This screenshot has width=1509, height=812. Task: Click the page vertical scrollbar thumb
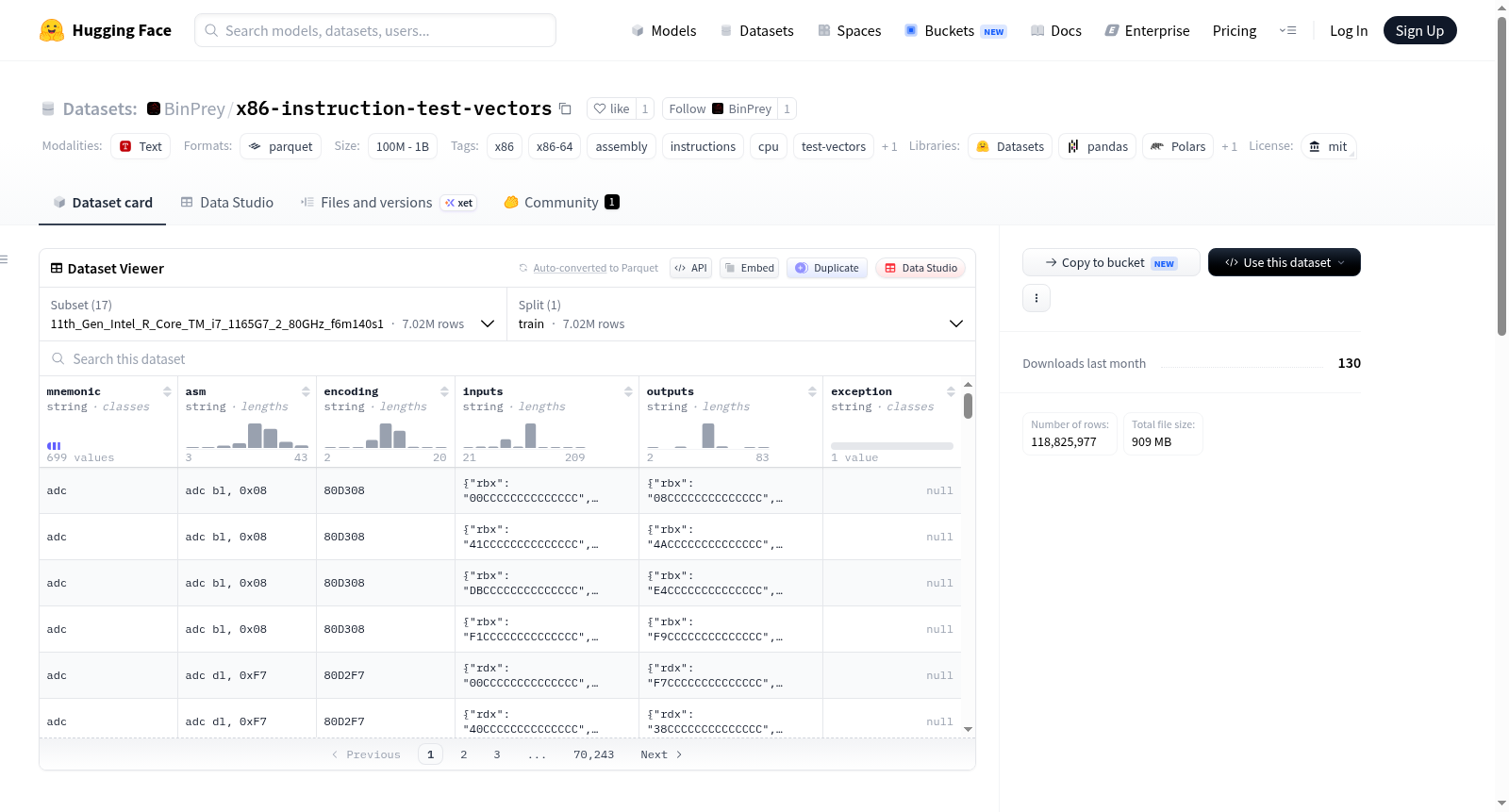point(1502,174)
